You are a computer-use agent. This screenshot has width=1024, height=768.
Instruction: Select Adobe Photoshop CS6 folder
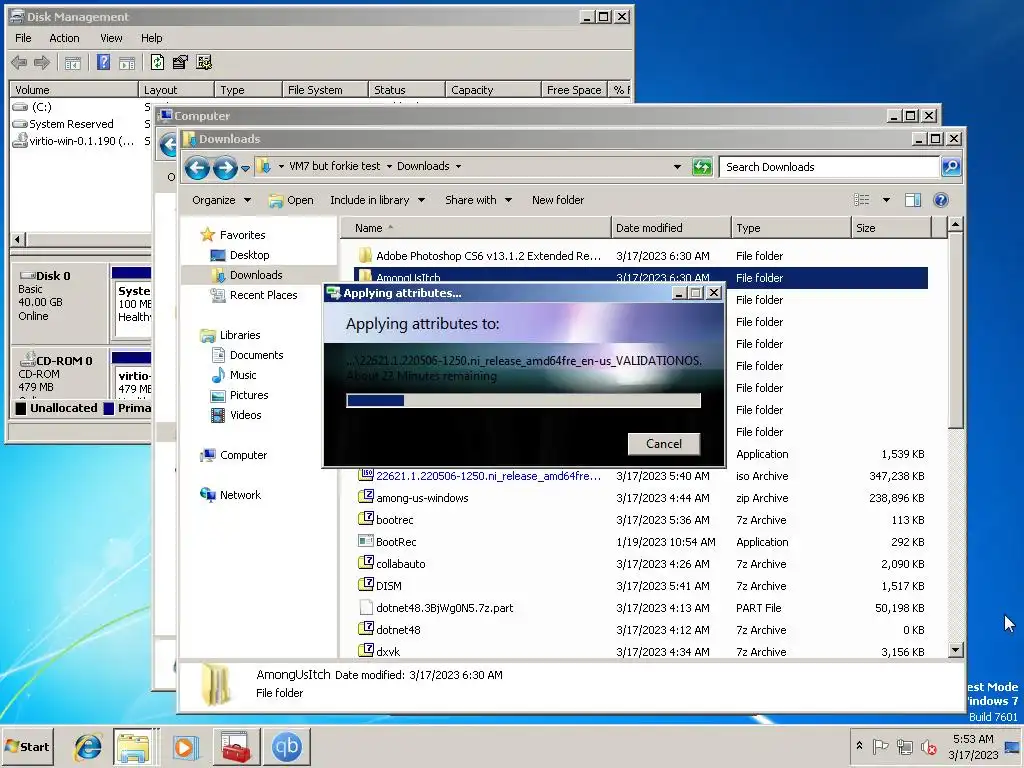click(640, 256)
